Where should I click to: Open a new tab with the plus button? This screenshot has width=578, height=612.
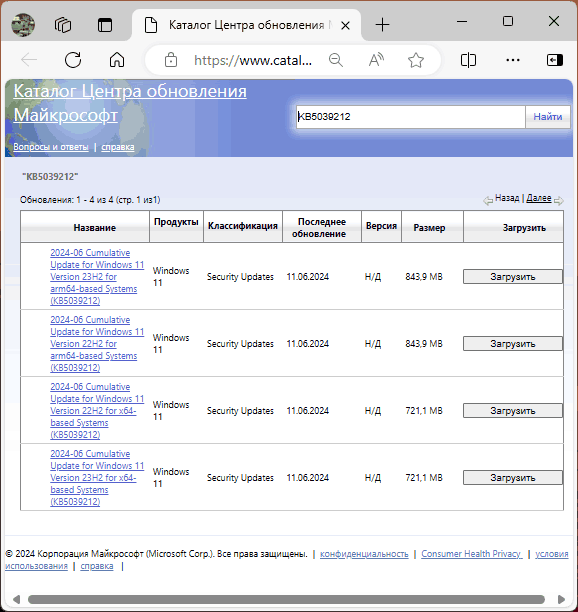(x=382, y=25)
